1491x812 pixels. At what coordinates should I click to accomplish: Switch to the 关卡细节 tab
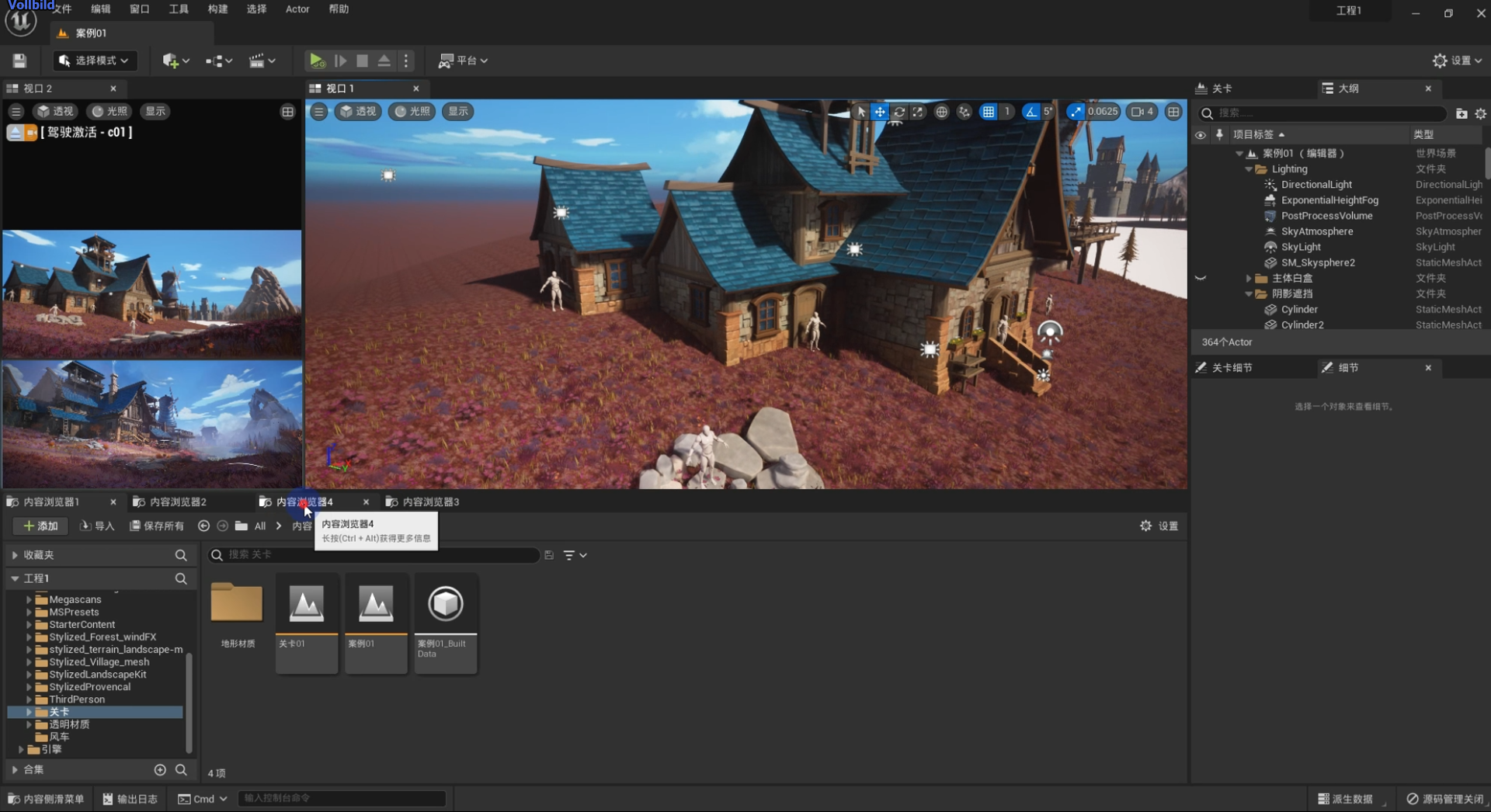tap(1232, 368)
